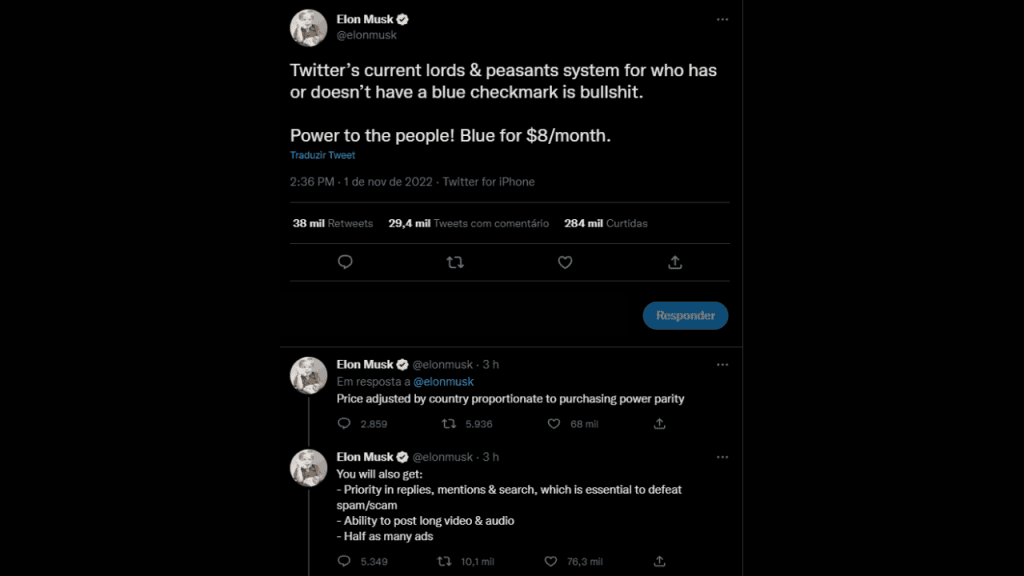Like the main tweet with the heart icon
Viewport: 1024px width, 576px height.
point(565,261)
